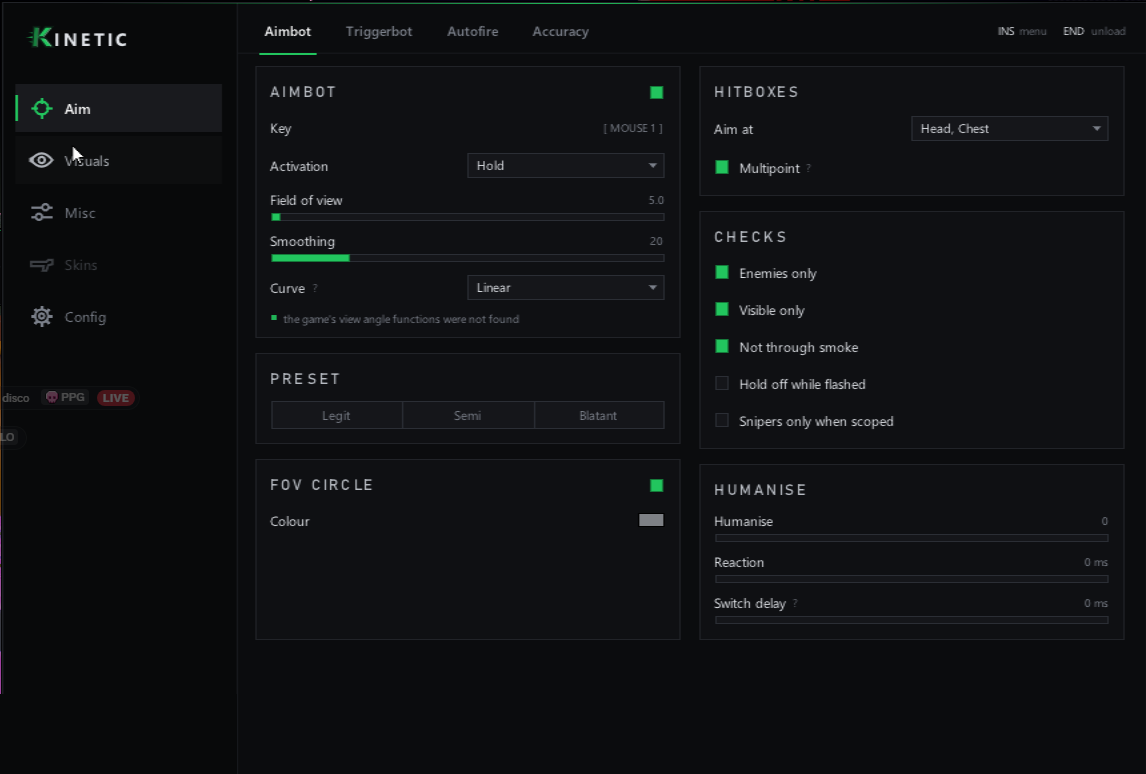Screen dimensions: 1146x774
Task: Toggle the FOV Circle enable switch
Action: point(656,485)
